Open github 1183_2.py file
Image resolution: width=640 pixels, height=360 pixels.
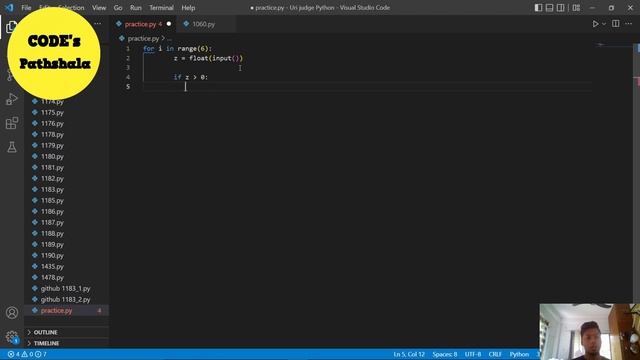[65, 300]
